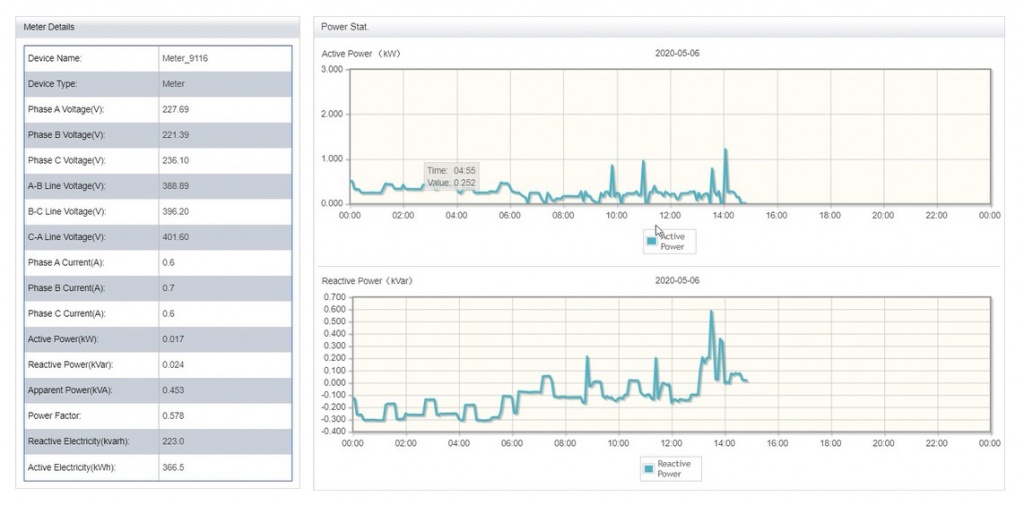This screenshot has height=505, width=1024.
Task: Click the Time 04:55 tooltip box
Action: pyautogui.click(x=451, y=177)
